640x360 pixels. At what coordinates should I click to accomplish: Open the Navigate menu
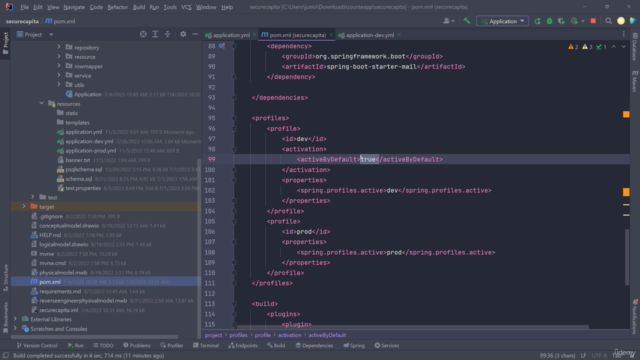click(74, 7)
